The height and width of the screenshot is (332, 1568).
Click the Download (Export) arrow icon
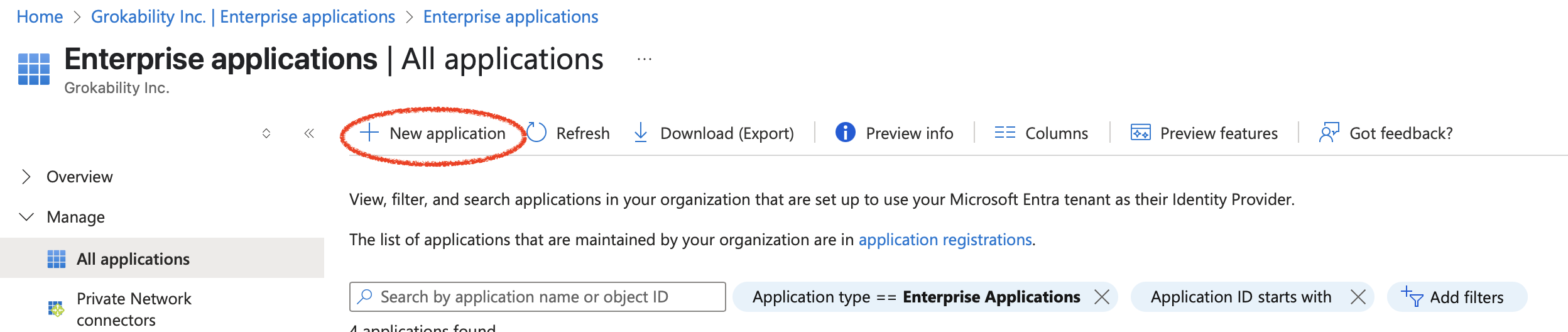click(640, 133)
